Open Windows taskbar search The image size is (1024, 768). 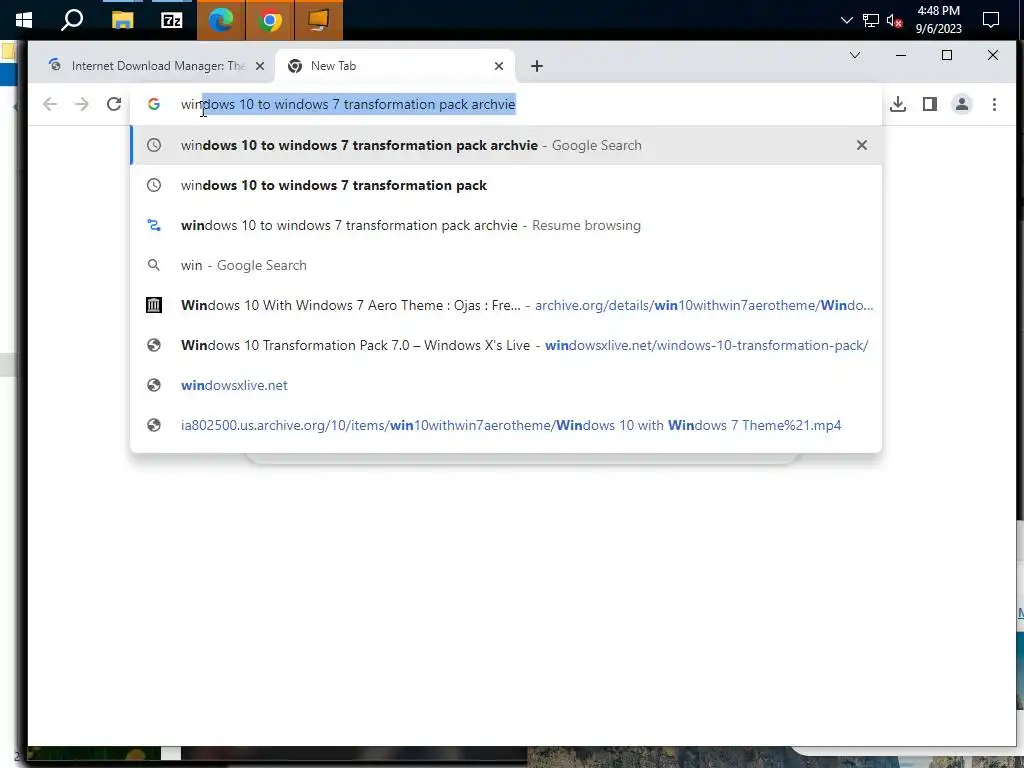(72, 20)
